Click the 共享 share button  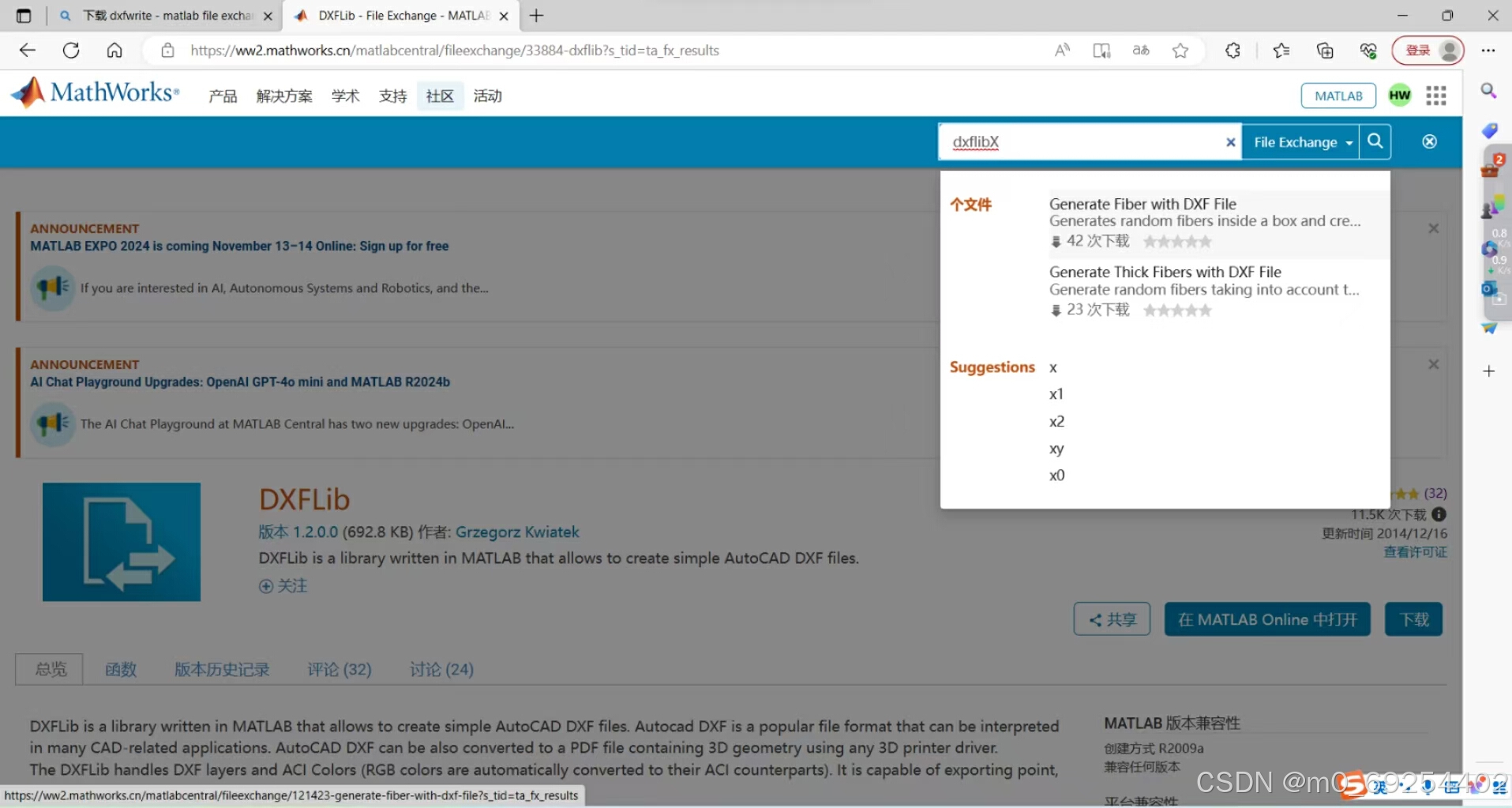(1112, 619)
